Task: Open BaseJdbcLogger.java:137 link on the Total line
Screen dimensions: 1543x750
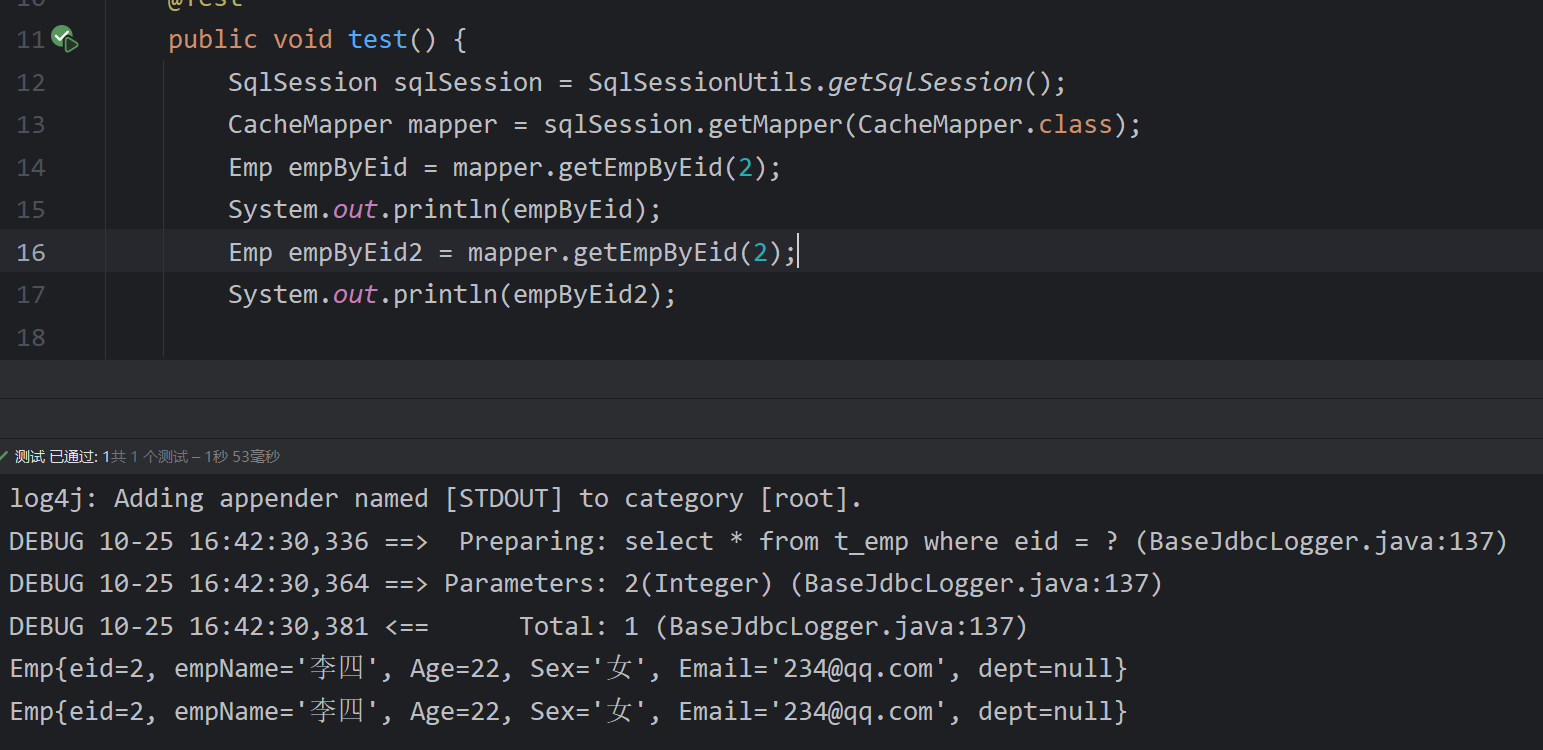Action: tap(840, 626)
